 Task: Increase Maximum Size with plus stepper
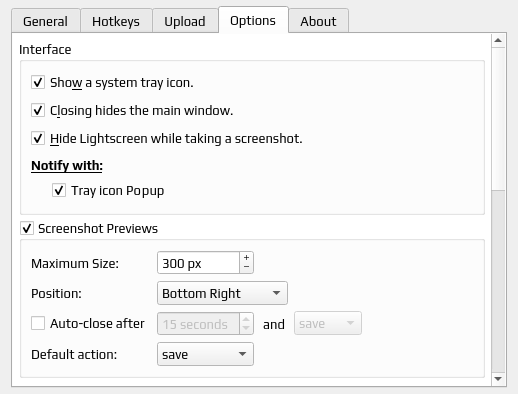246,258
